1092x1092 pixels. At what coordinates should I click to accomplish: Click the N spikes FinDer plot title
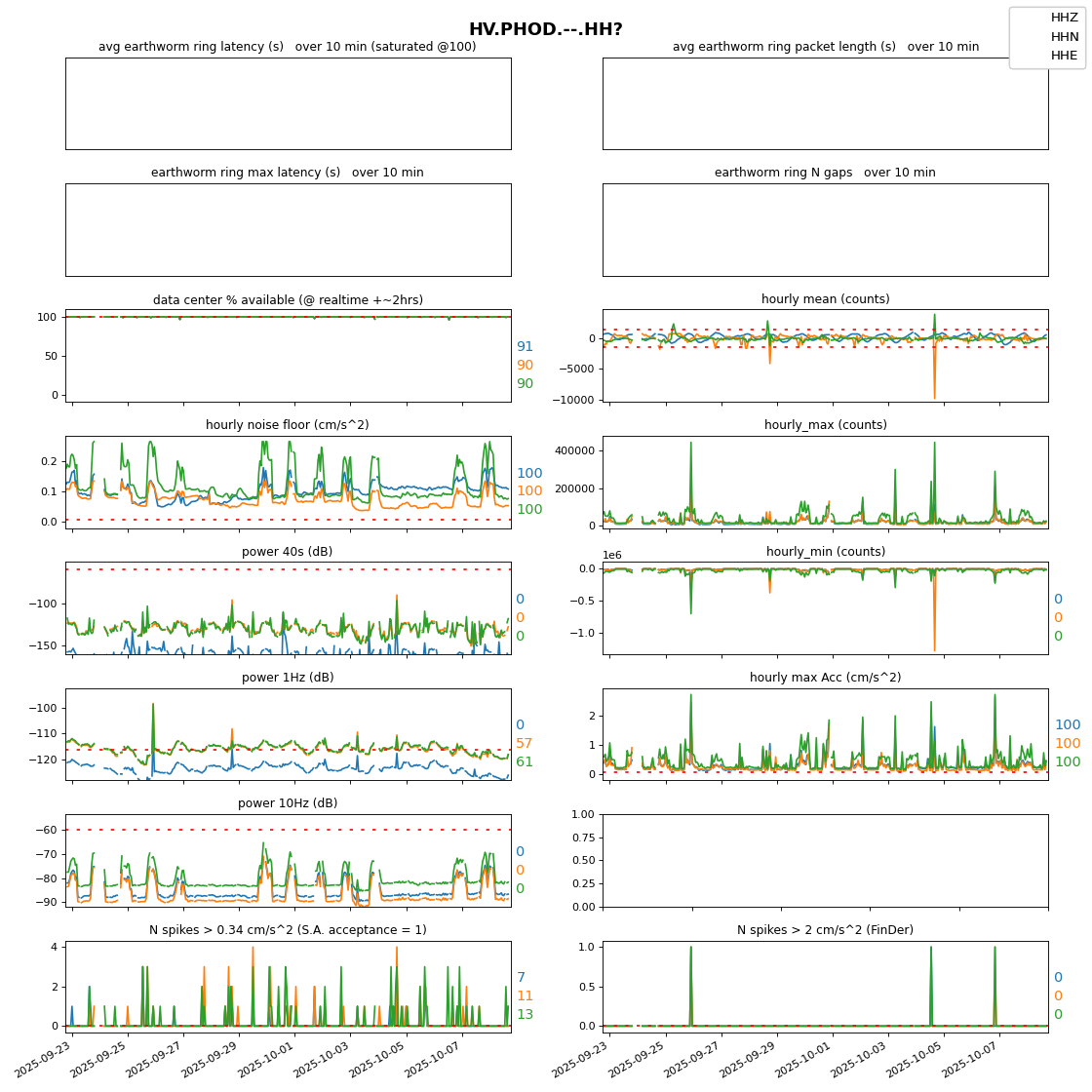coord(825,930)
